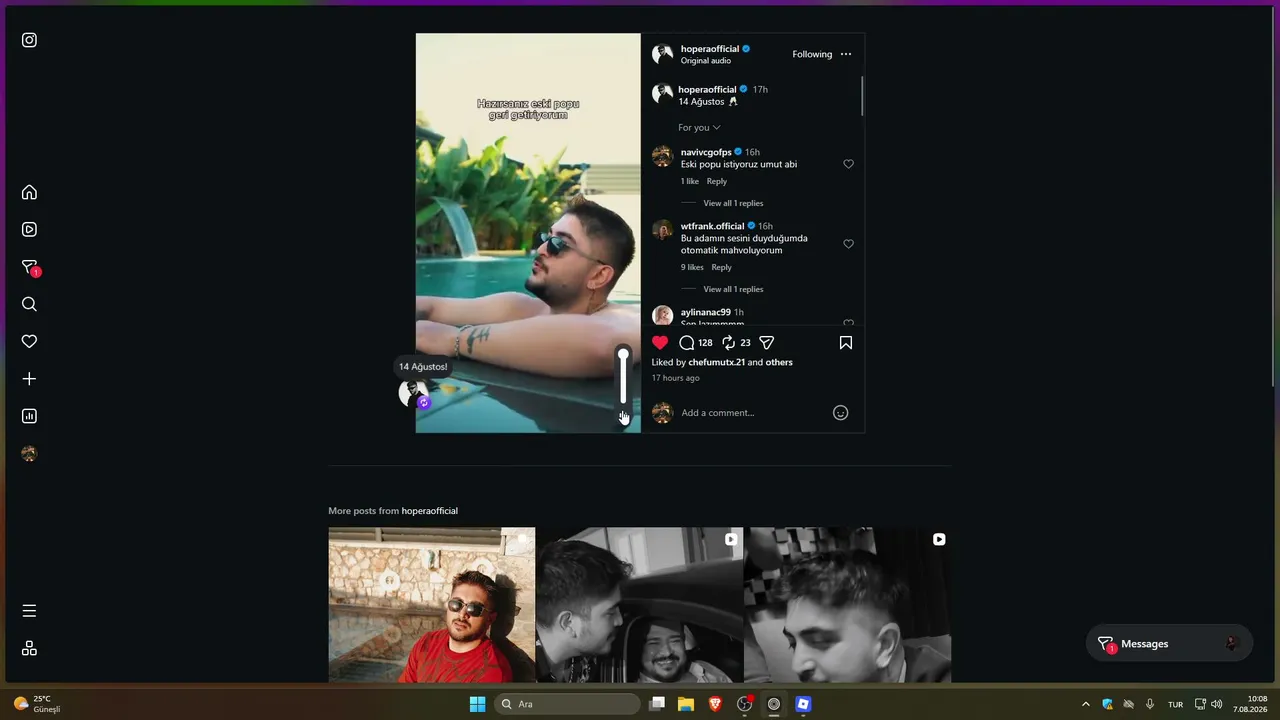Open the Search magnifier in the sidebar
Viewport: 1280px width, 720px height.
29,304
